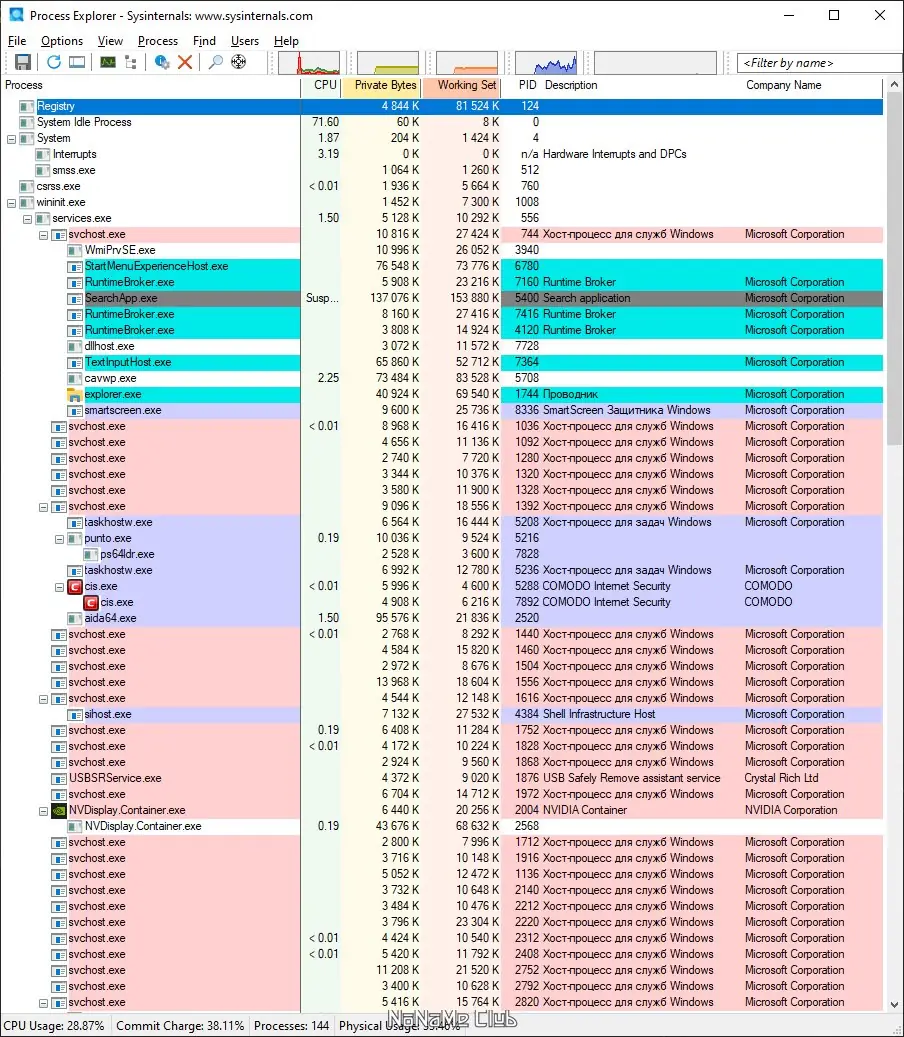Viewport: 904px width, 1037px height.
Task: Collapse the wininit.exe tree node
Action: pyautogui.click(x=11, y=203)
